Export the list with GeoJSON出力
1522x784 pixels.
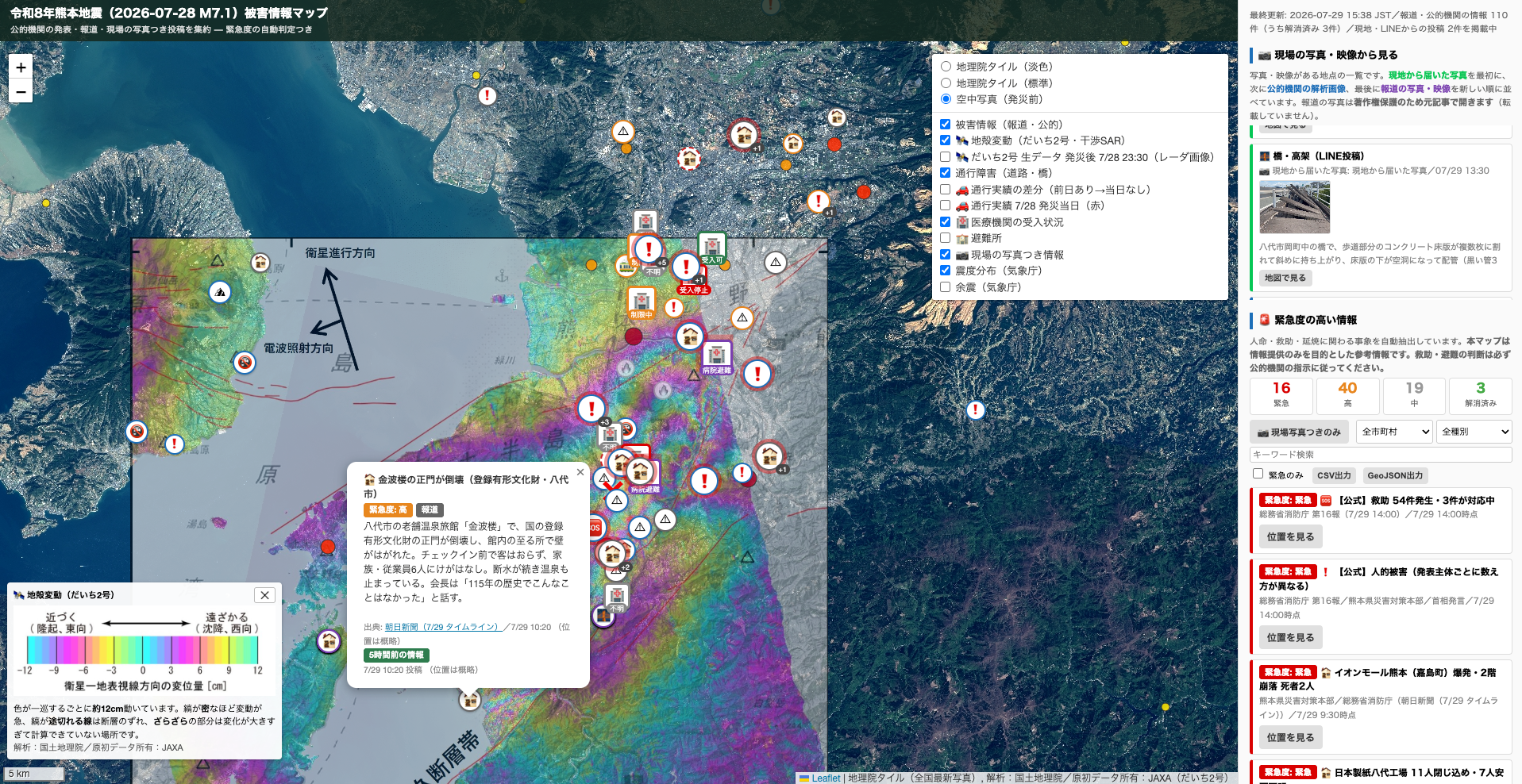click(x=1394, y=475)
